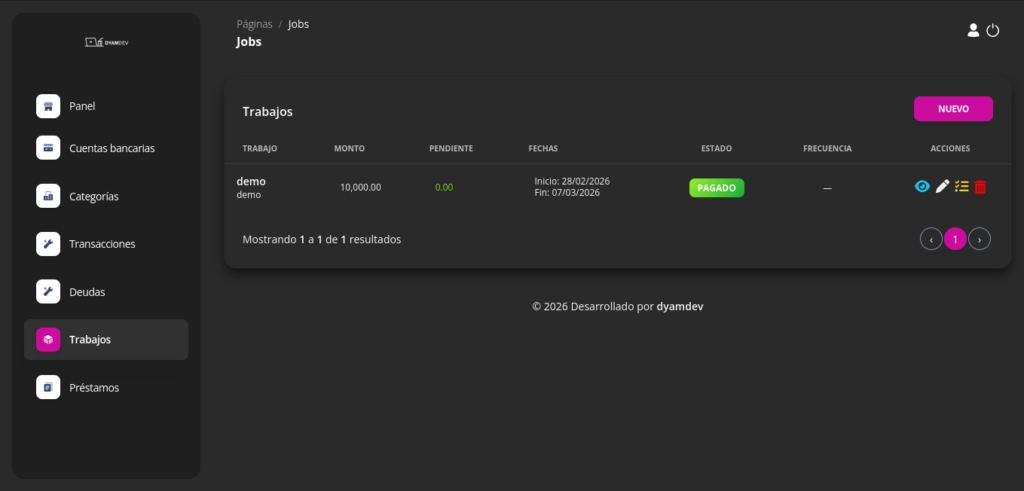Click the Páginas breadcrumb link
This screenshot has height=491, width=1024.
254,24
